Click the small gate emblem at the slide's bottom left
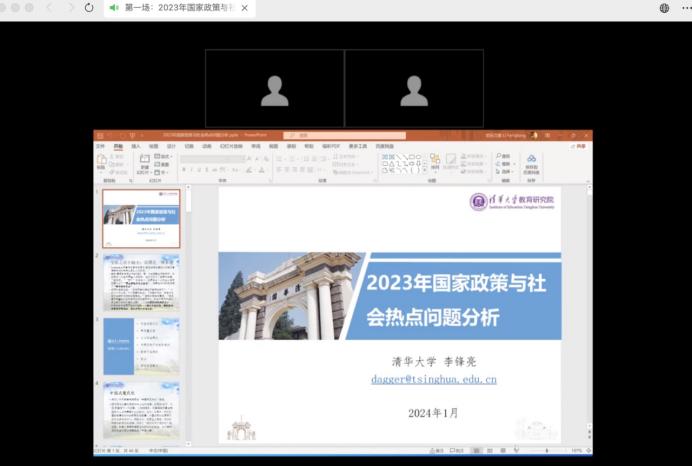This screenshot has width=692, height=466. coord(241,428)
